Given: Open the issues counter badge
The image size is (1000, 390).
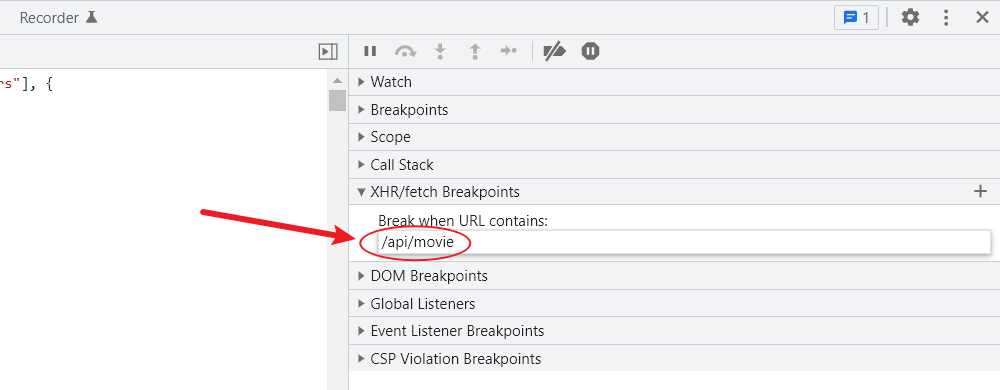Looking at the screenshot, I should [856, 17].
